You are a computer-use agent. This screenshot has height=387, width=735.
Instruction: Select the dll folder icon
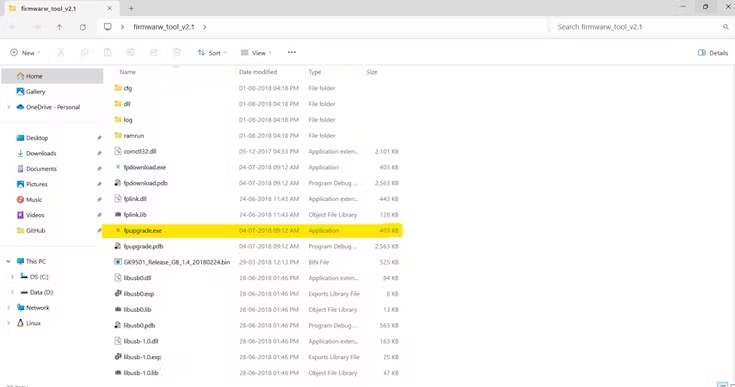[118, 104]
